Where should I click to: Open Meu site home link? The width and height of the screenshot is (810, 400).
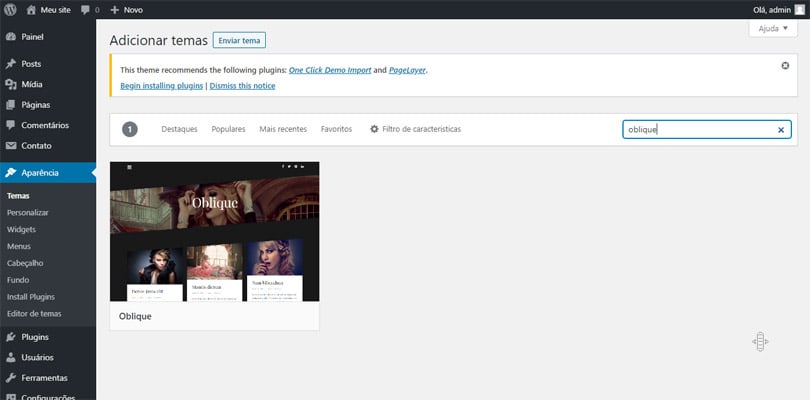[49, 10]
